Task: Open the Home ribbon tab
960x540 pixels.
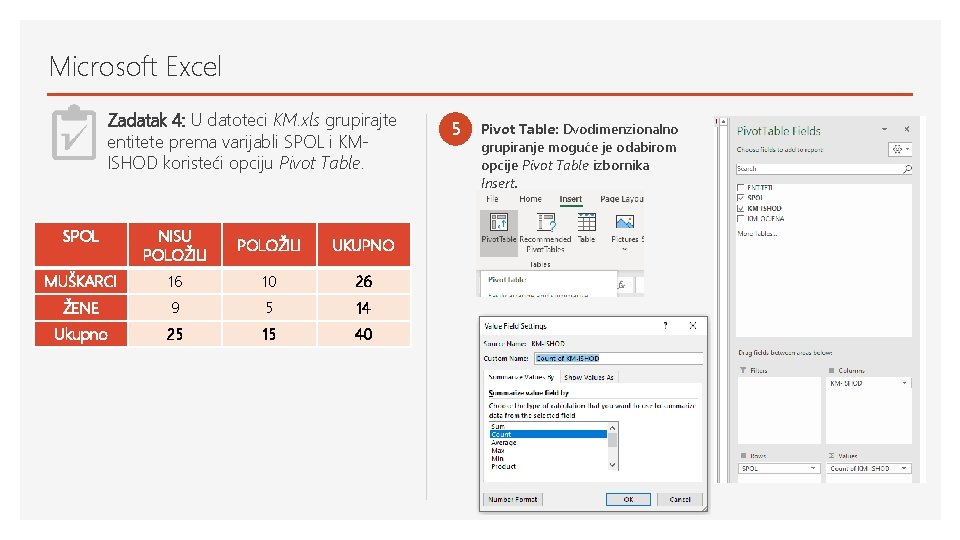Action: [530, 199]
